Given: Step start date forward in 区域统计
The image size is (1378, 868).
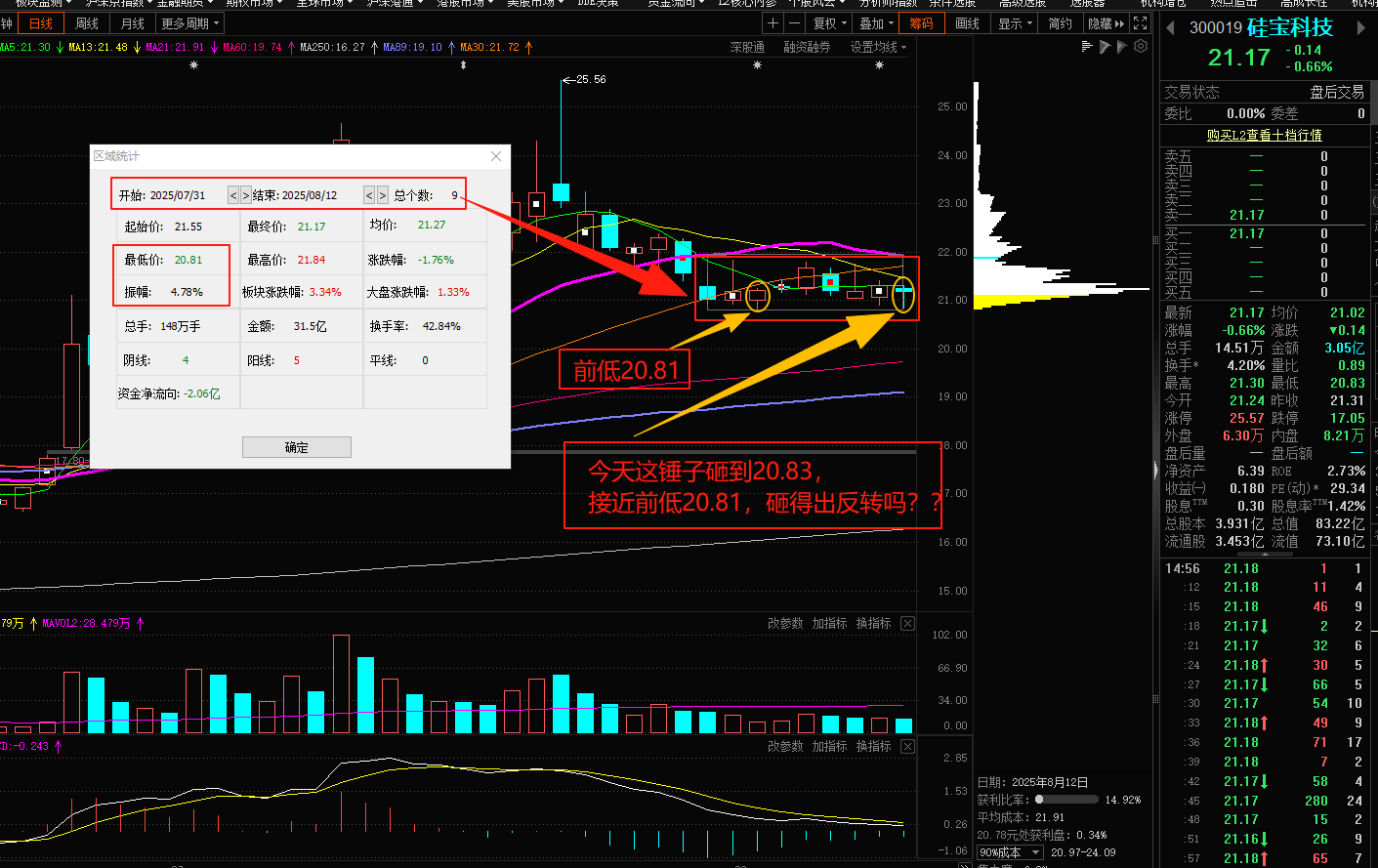Looking at the screenshot, I should click(246, 195).
